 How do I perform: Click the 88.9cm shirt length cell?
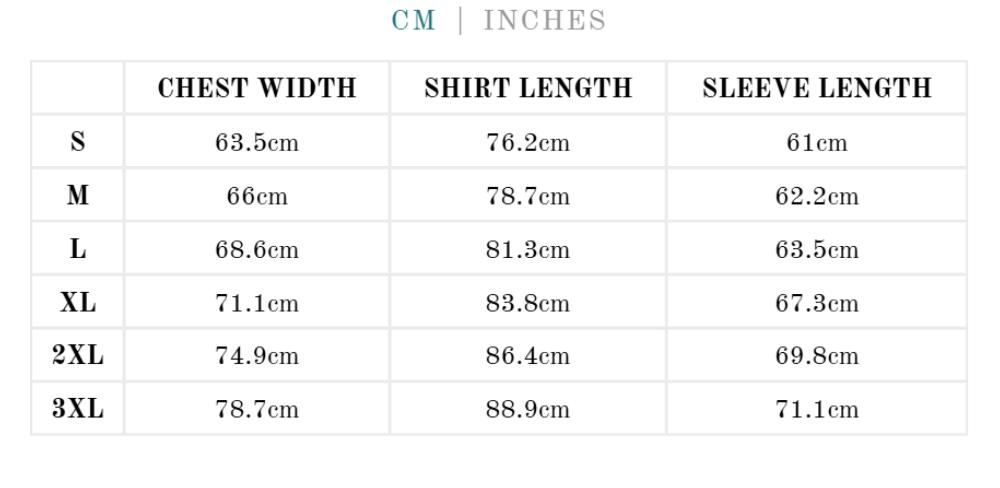[528, 409]
